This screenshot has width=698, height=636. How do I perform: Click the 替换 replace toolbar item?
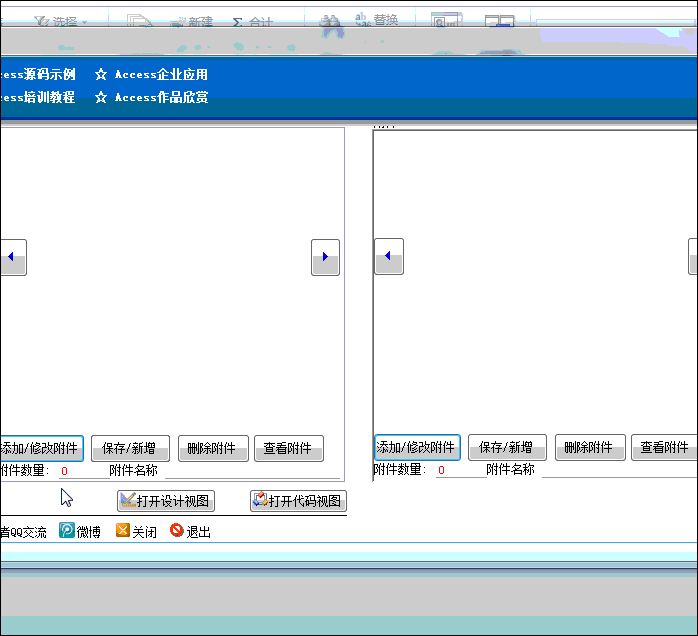[377, 20]
